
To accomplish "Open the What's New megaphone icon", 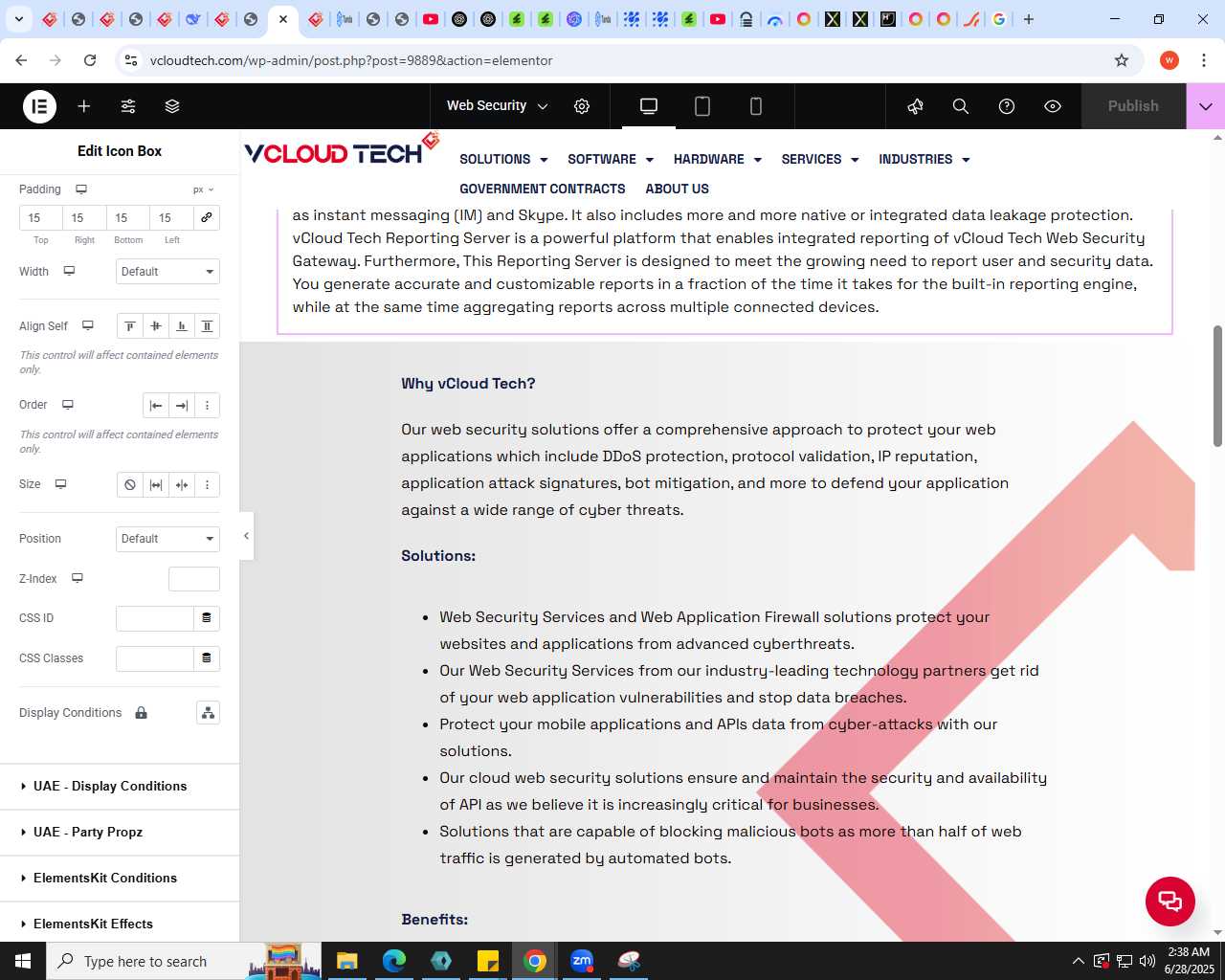I will 916,106.
